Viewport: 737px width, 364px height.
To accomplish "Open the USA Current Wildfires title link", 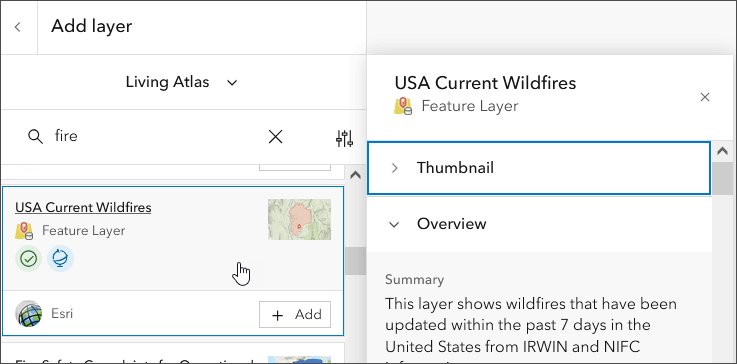I will click(83, 207).
